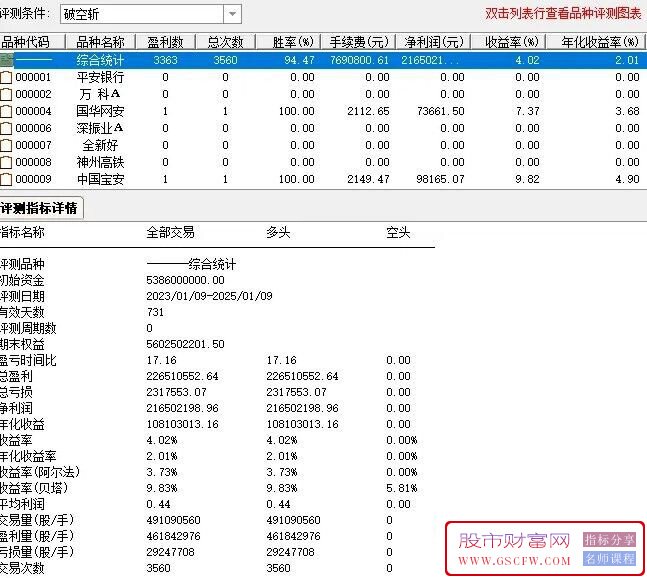
Task: Click the document icon beside code 000004
Action: pyautogui.click(x=7, y=111)
